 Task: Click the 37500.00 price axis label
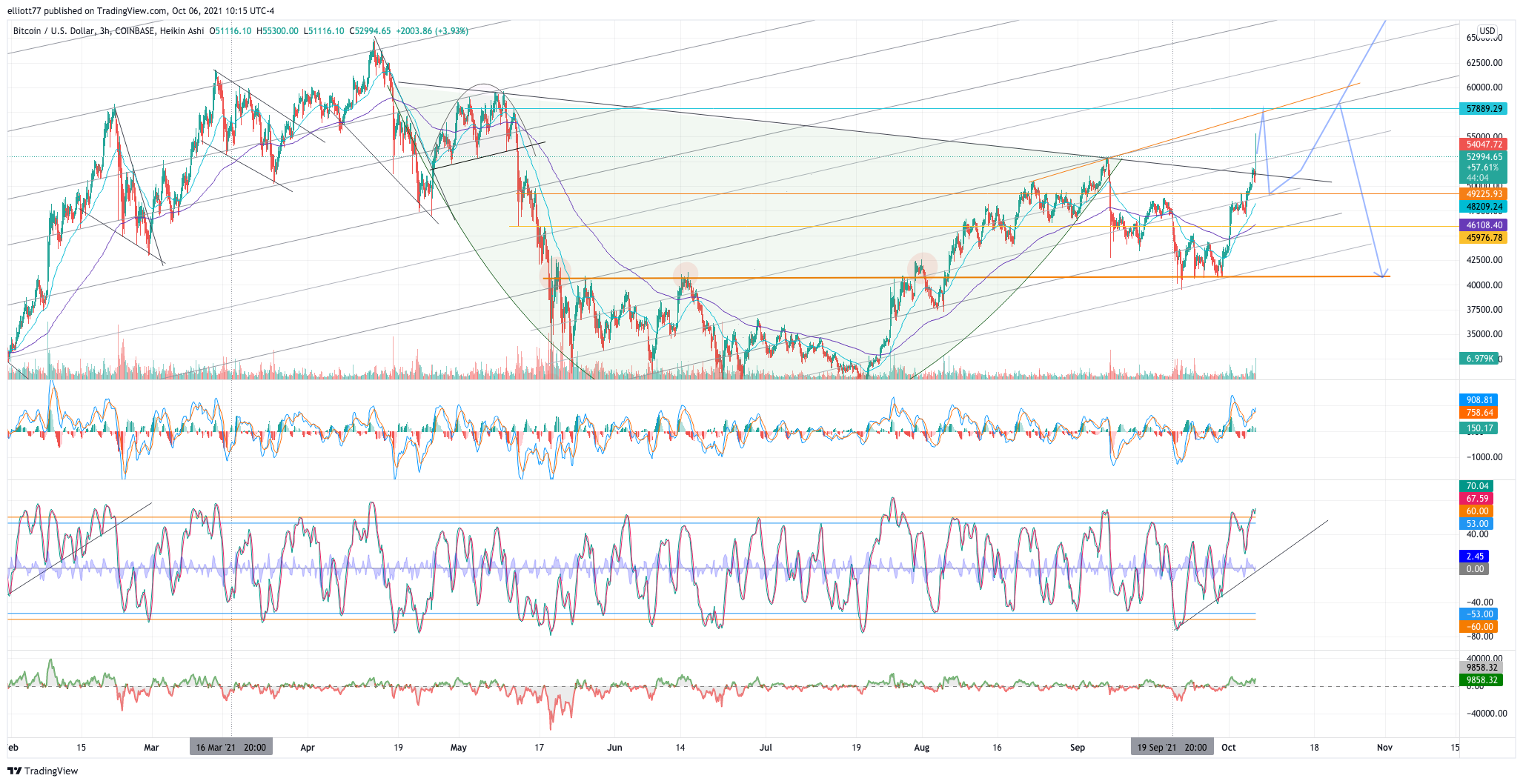1484,310
